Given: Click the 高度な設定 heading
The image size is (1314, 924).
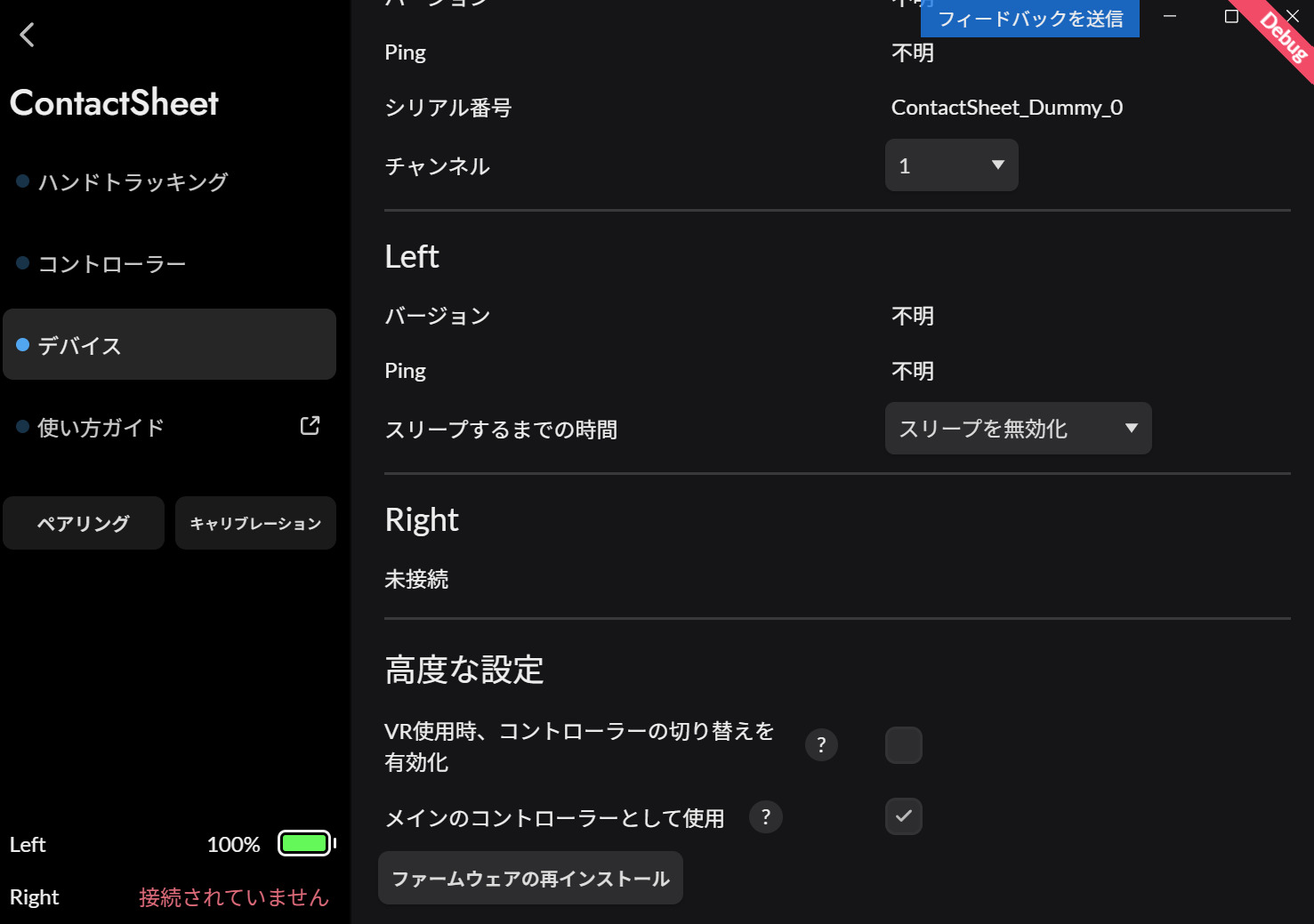Looking at the screenshot, I should pos(464,670).
